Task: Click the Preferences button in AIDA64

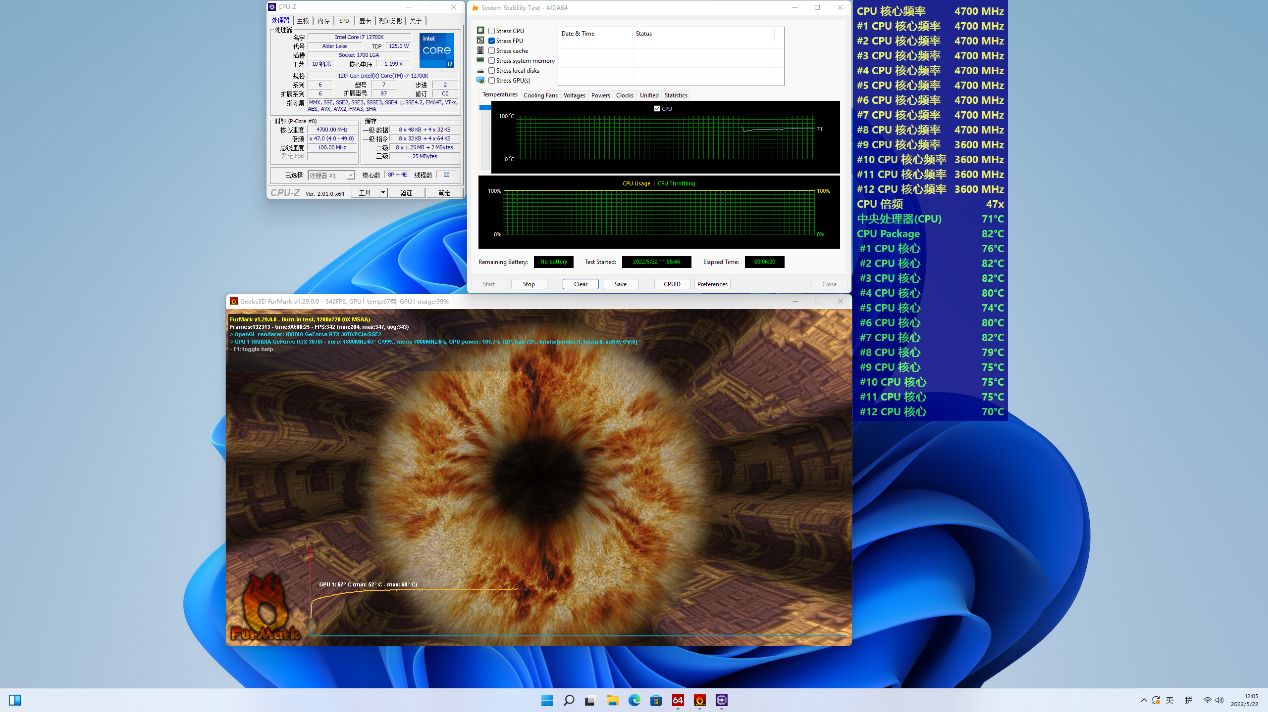Action: tap(712, 284)
